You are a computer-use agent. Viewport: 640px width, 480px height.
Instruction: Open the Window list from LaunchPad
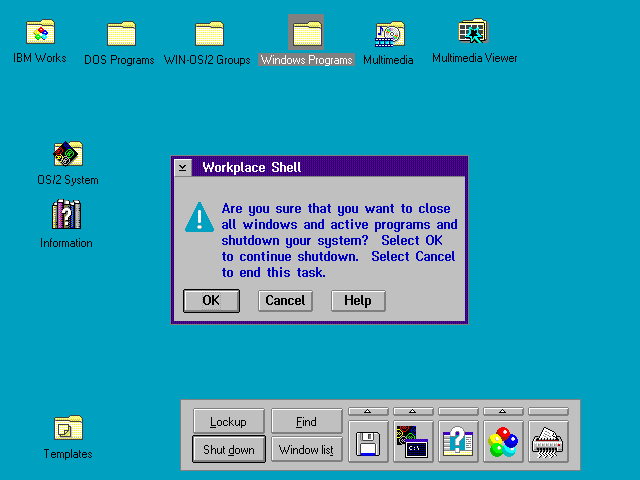click(x=307, y=449)
